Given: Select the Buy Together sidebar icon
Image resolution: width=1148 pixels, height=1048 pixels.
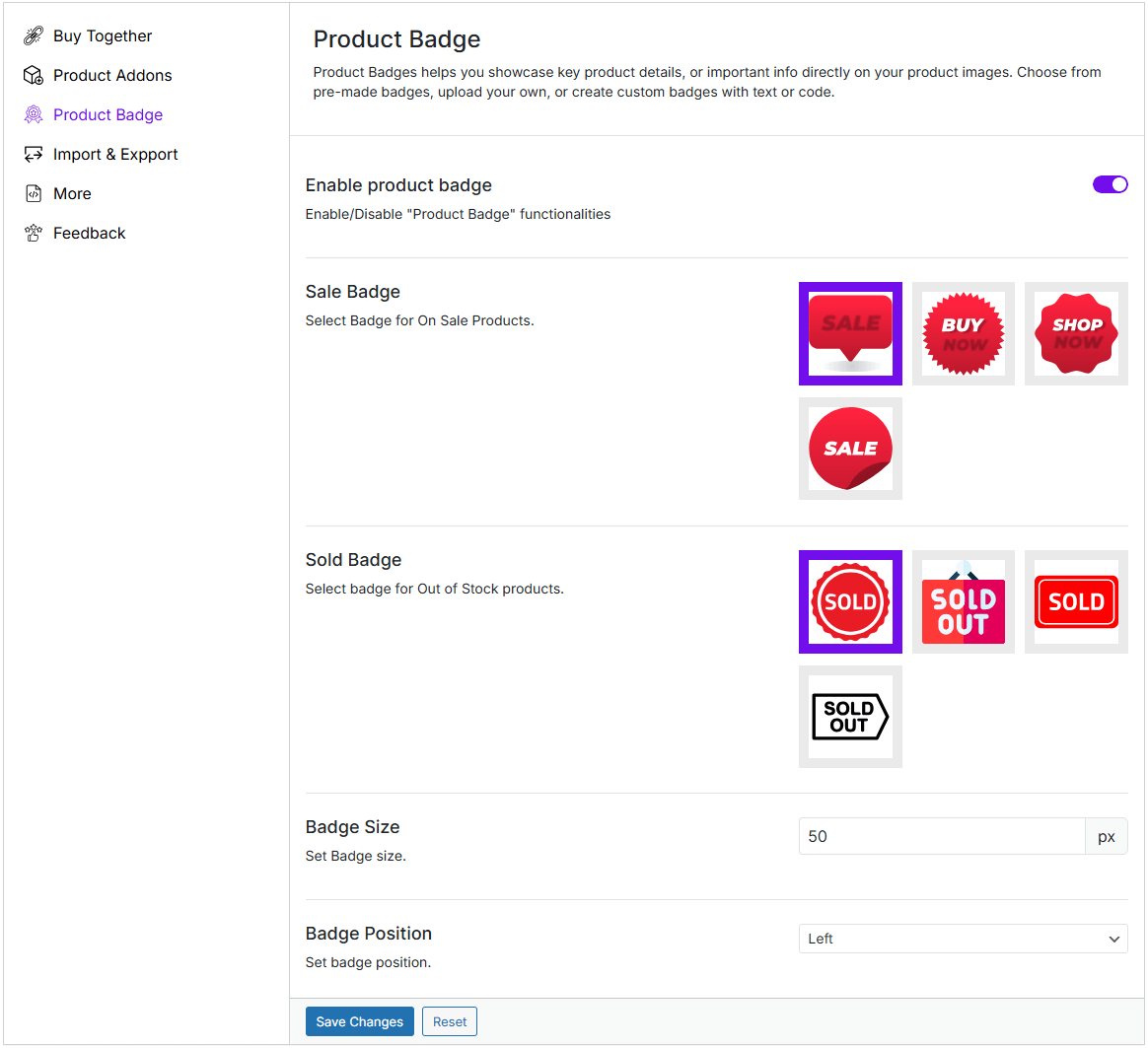Looking at the screenshot, I should tap(32, 35).
